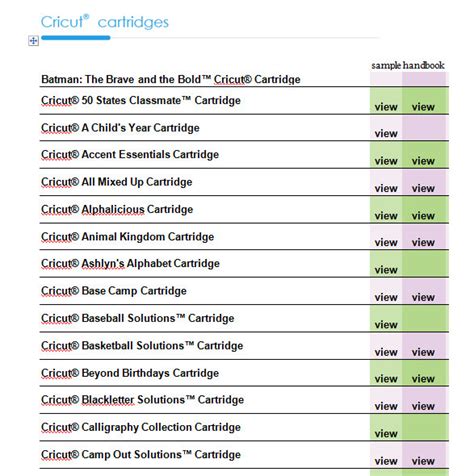474x476 pixels.
Task: Open Base Camp handbook view link
Action: pyautogui.click(x=423, y=297)
